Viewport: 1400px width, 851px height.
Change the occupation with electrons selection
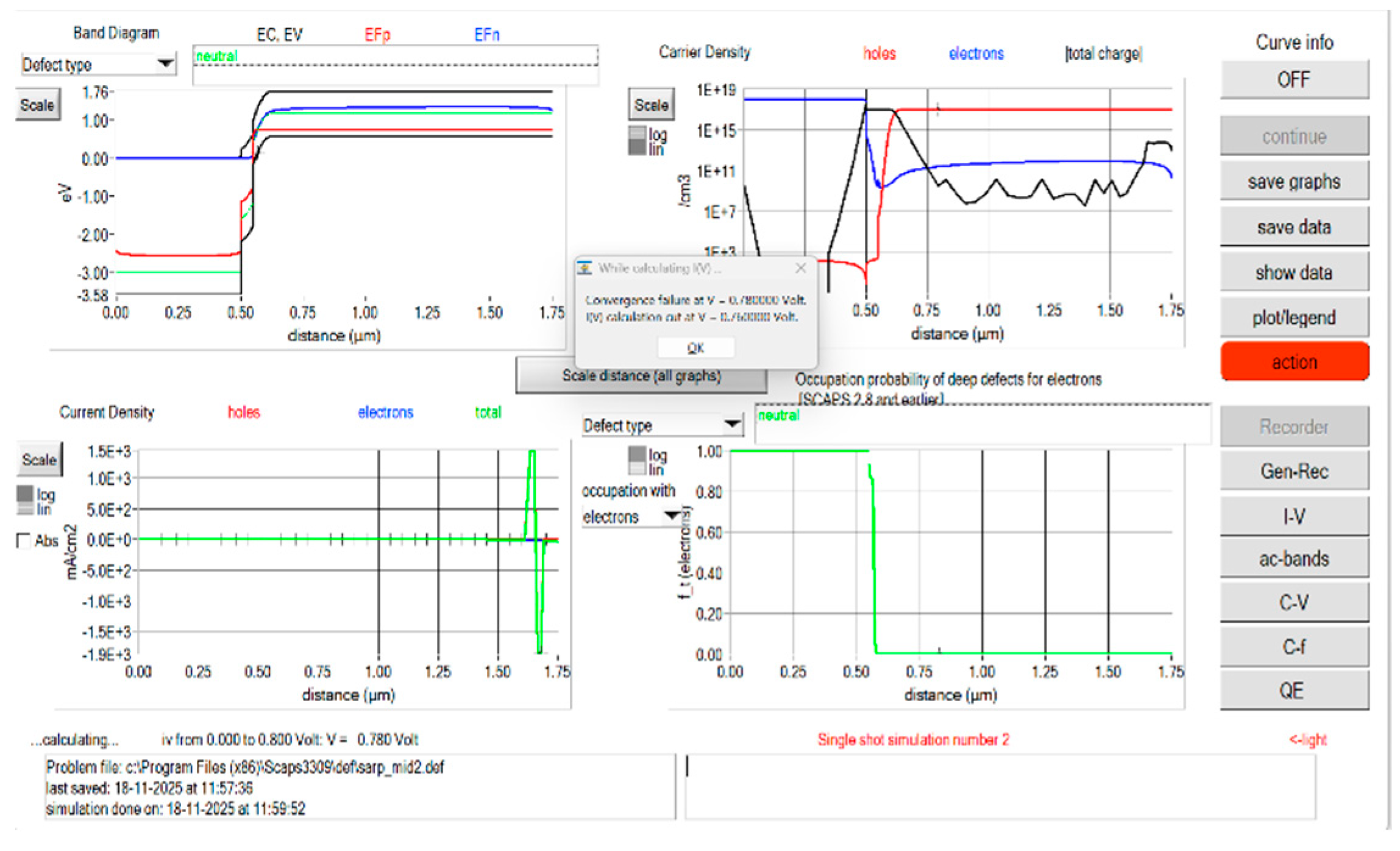coord(631,515)
